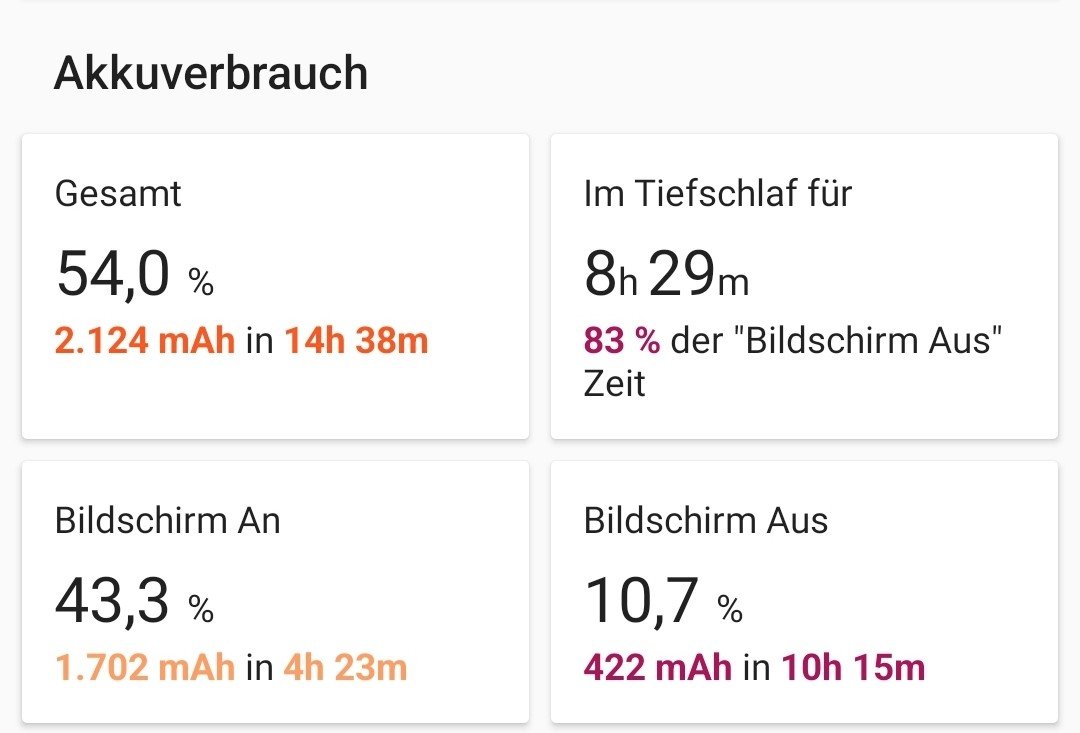The height and width of the screenshot is (733, 1080).
Task: Tap the 43,3 % screen-on value
Action: (x=135, y=601)
